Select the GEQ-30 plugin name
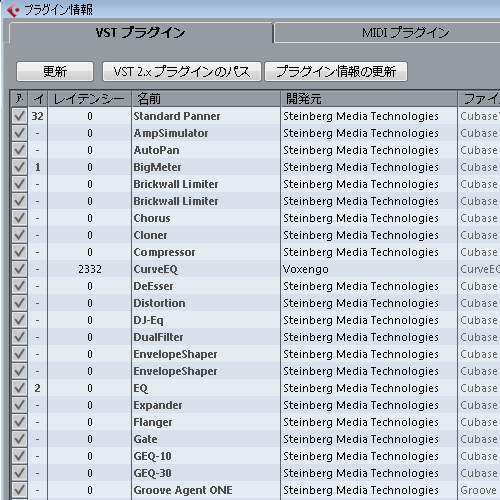Viewport: 500px width, 500px height. (152, 473)
